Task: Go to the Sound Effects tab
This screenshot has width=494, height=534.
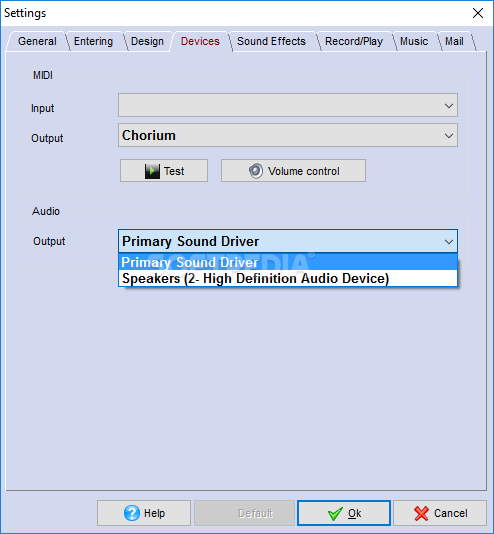Action: tap(271, 41)
